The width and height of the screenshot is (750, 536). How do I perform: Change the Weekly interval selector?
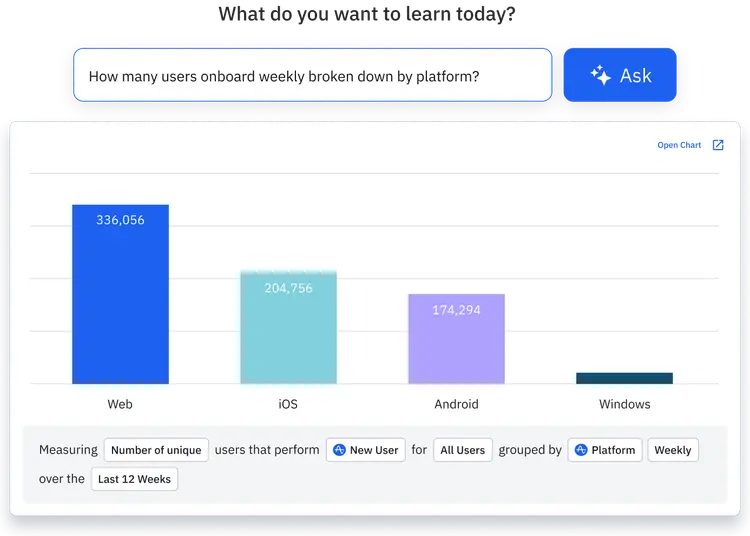[672, 450]
